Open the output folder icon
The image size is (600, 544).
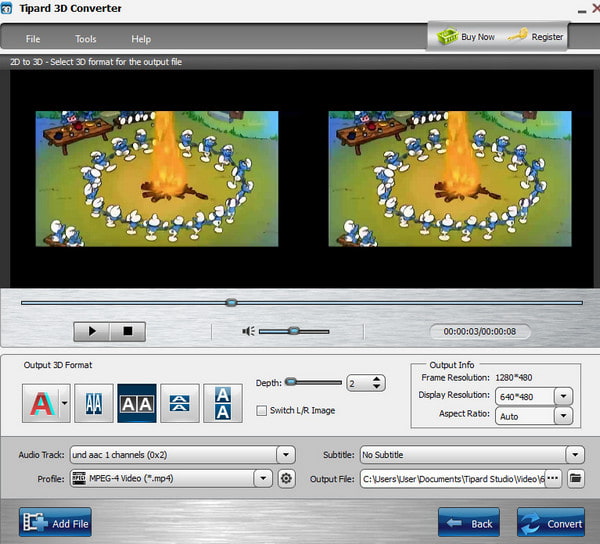tap(576, 479)
